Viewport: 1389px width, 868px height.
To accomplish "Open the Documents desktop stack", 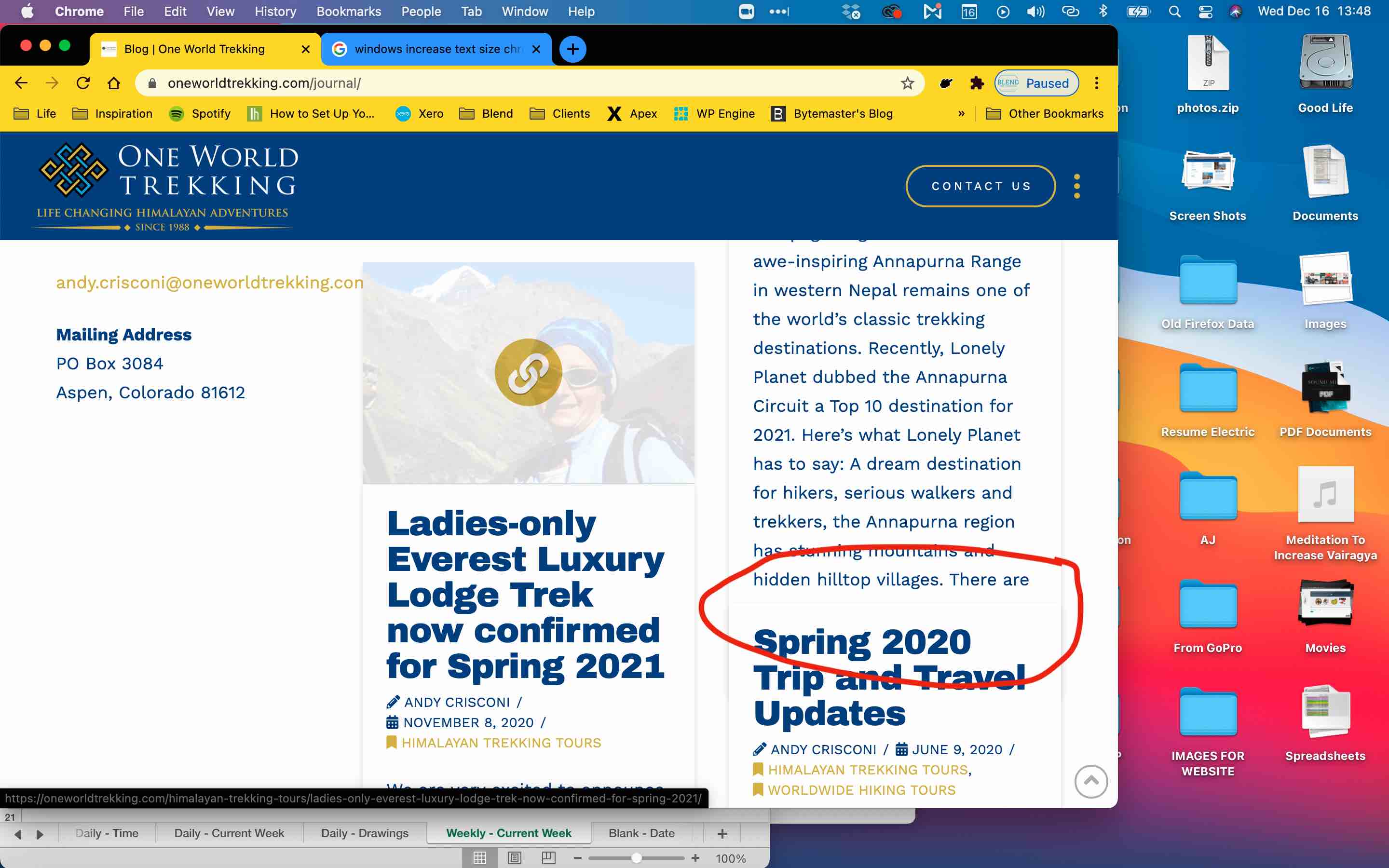I will (x=1325, y=184).
